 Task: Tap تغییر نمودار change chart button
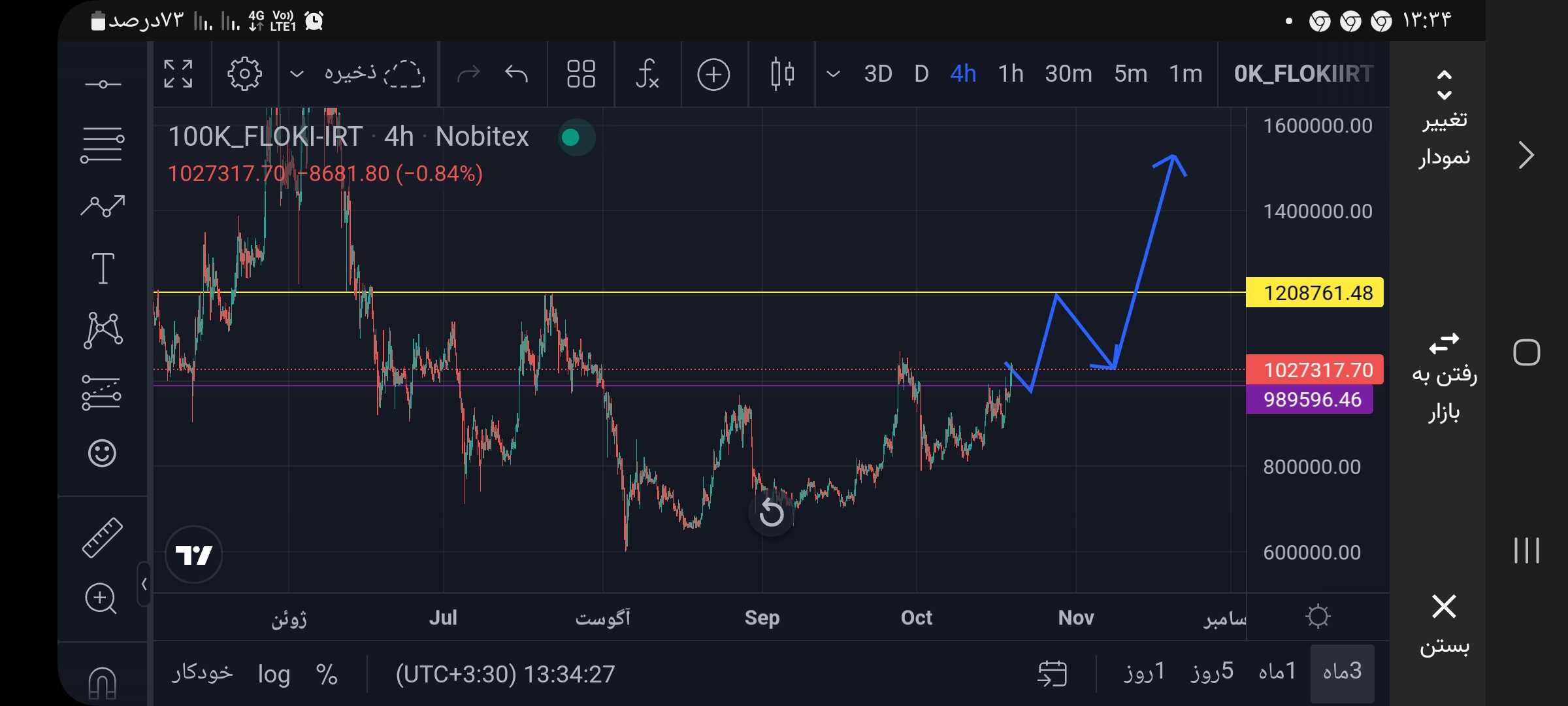tap(1445, 120)
